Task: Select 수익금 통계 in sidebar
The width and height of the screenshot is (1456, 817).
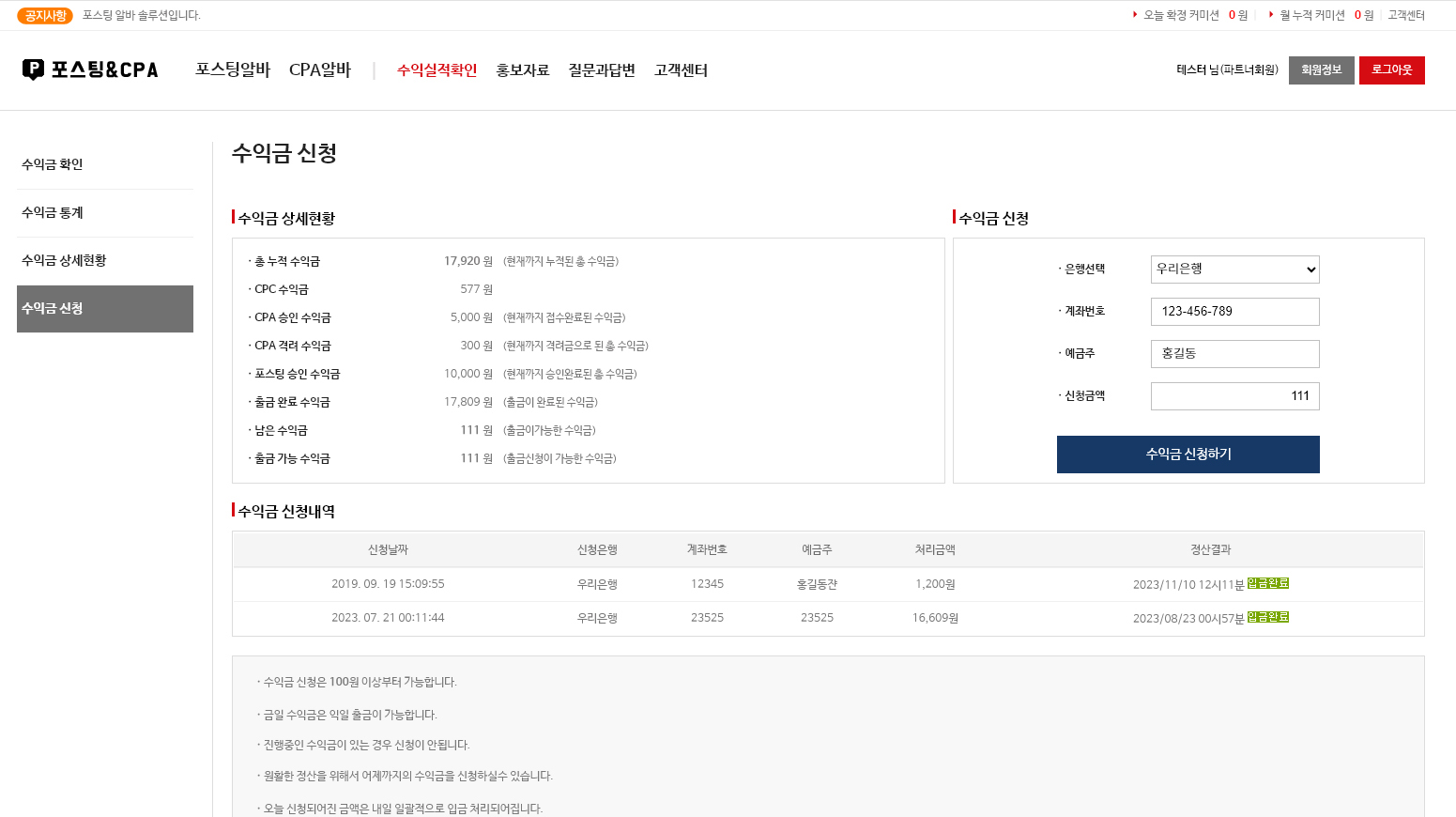Action: point(53,212)
